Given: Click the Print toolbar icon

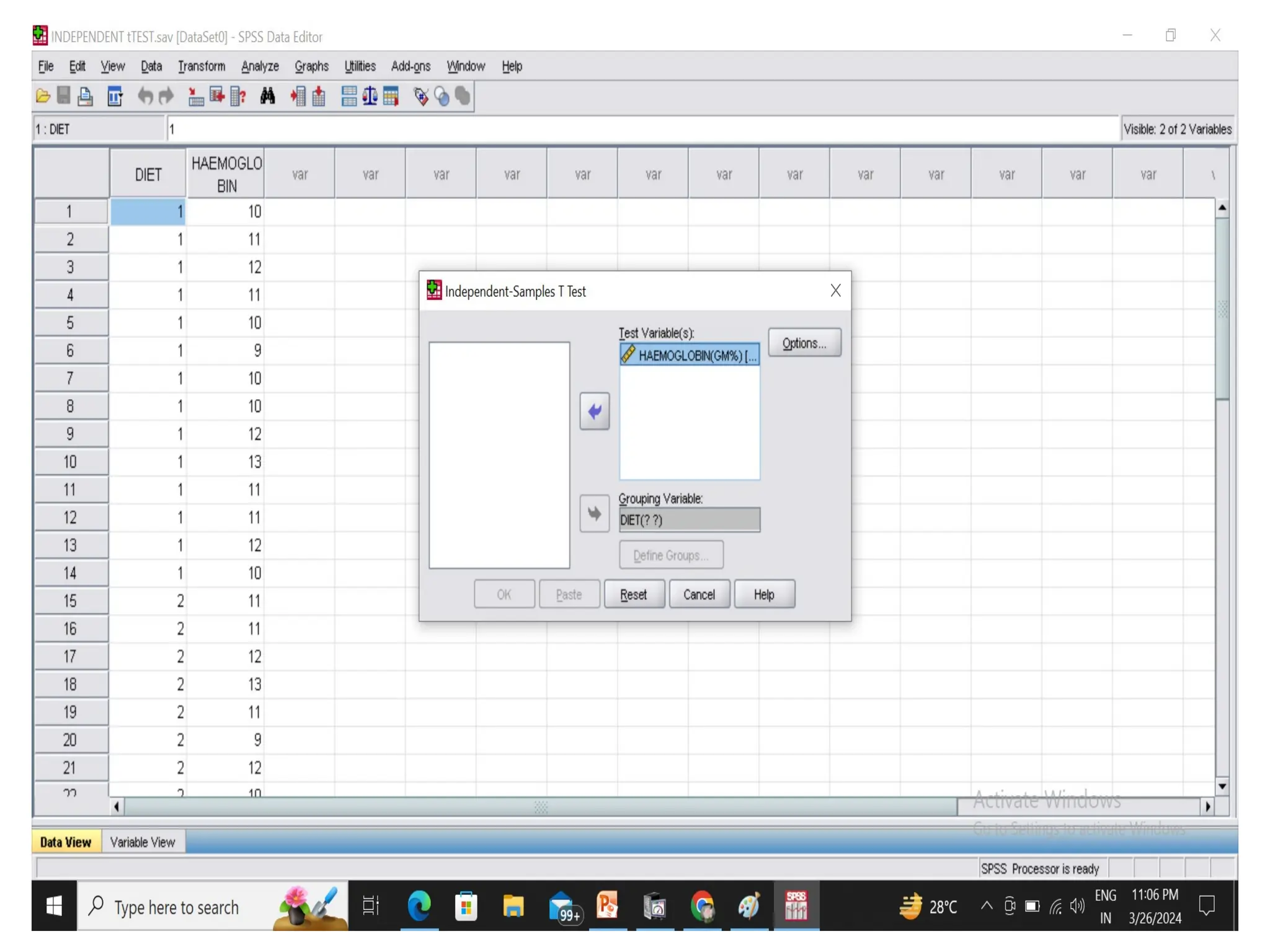Looking at the screenshot, I should [x=85, y=97].
